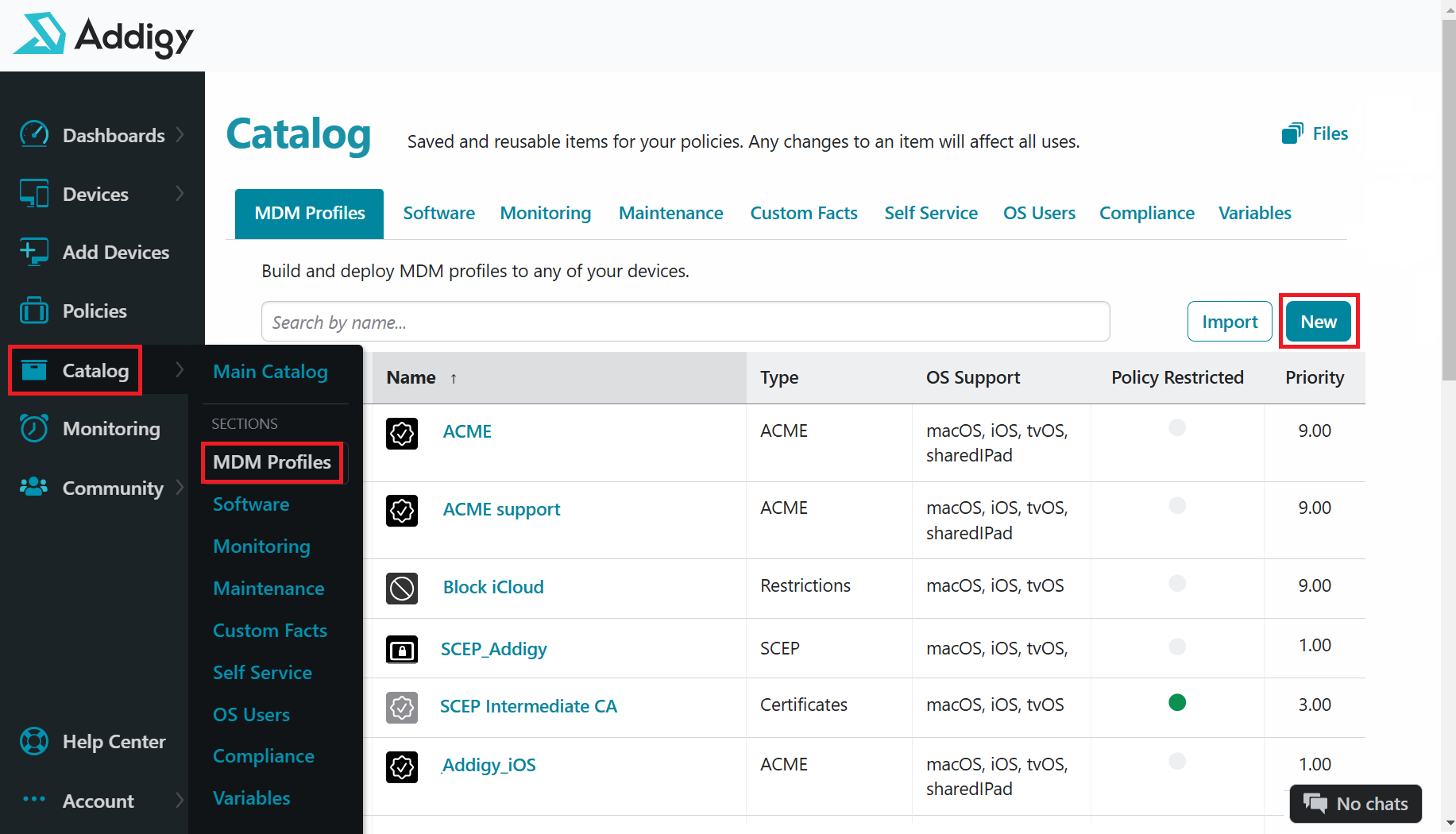The height and width of the screenshot is (834, 1456).
Task: Toggle Policy Restricted dot for ACME support
Action: (x=1177, y=505)
